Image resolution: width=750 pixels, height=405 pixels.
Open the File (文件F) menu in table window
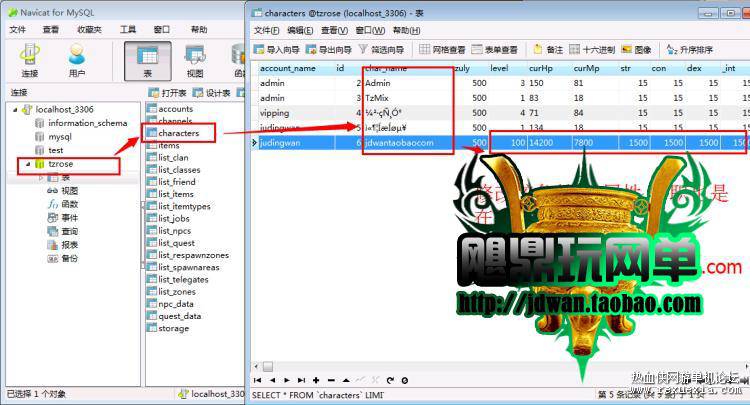coord(266,30)
